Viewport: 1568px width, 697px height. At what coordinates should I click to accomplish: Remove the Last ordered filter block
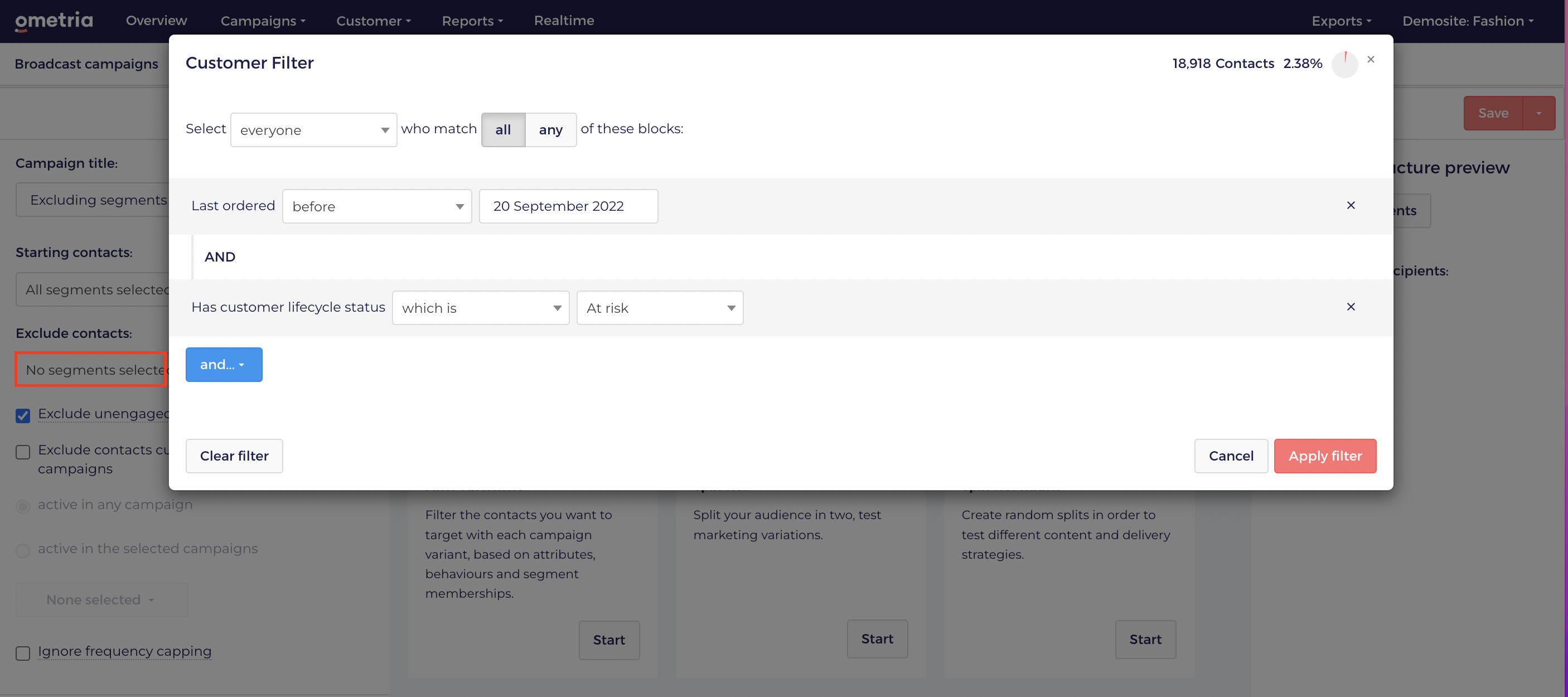pyautogui.click(x=1351, y=206)
